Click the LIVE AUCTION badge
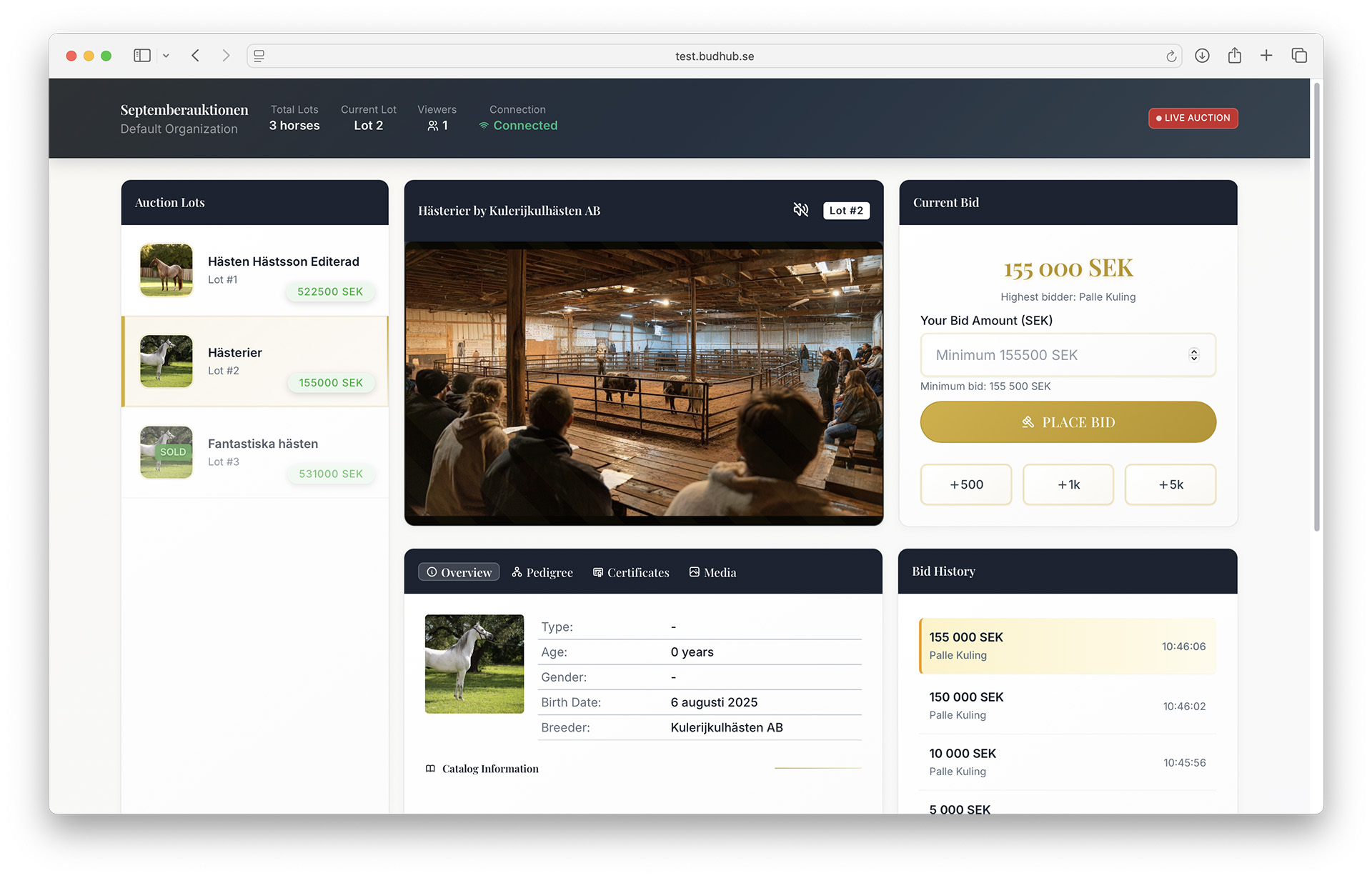 pos(1193,118)
